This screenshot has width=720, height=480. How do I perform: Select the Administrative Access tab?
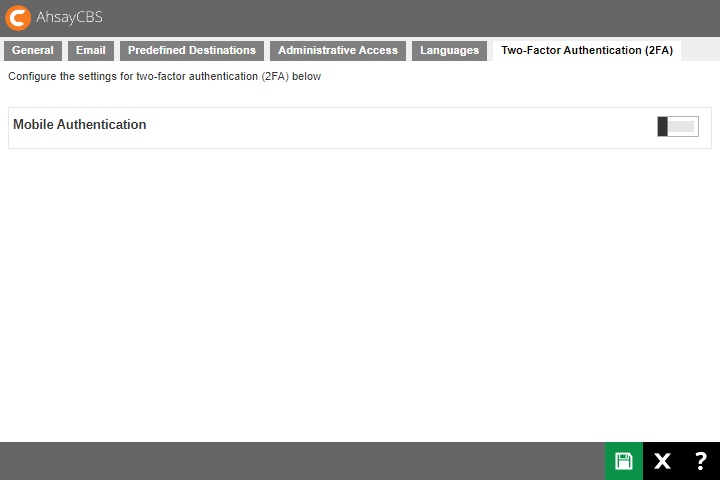[338, 51]
